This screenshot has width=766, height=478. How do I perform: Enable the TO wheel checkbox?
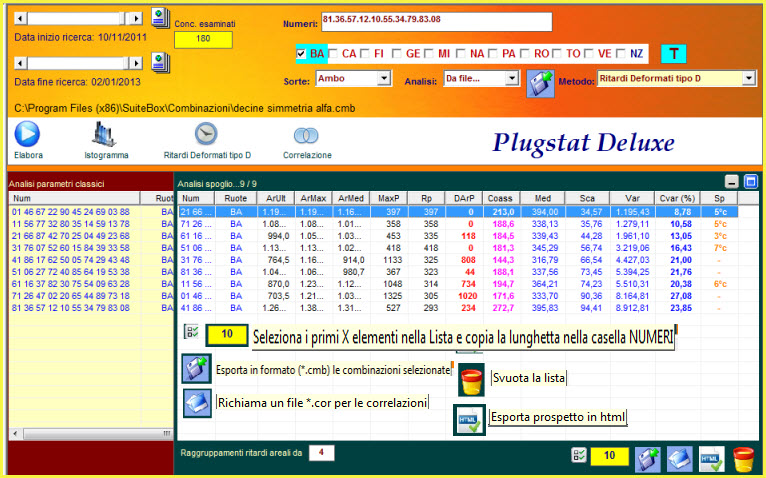point(557,54)
